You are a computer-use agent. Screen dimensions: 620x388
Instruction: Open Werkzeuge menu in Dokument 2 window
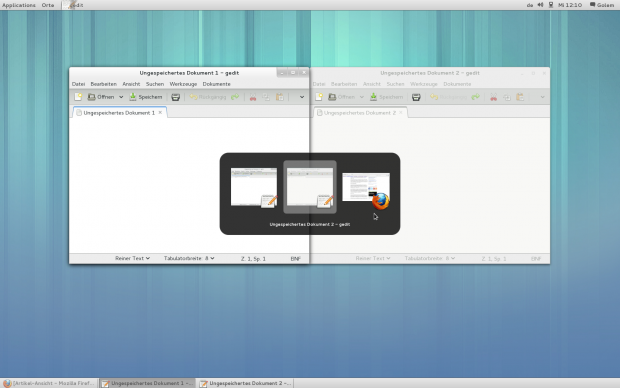[x=424, y=84]
